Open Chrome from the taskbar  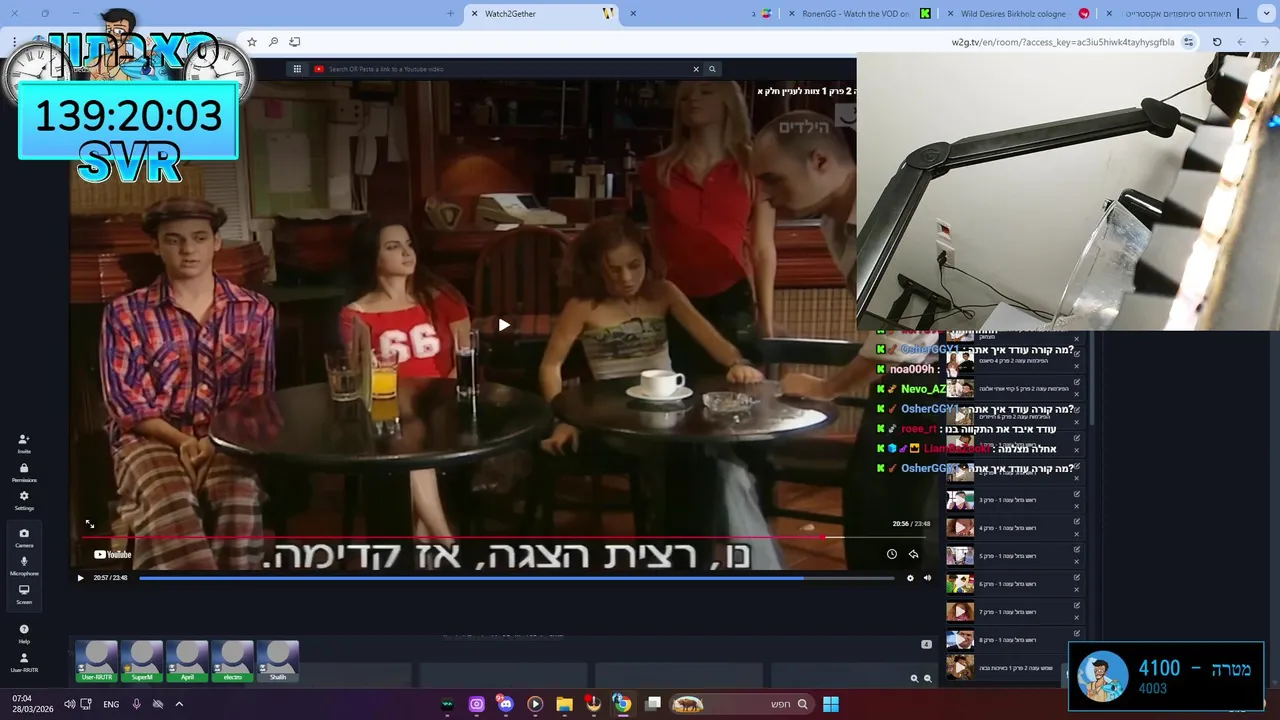coord(622,704)
